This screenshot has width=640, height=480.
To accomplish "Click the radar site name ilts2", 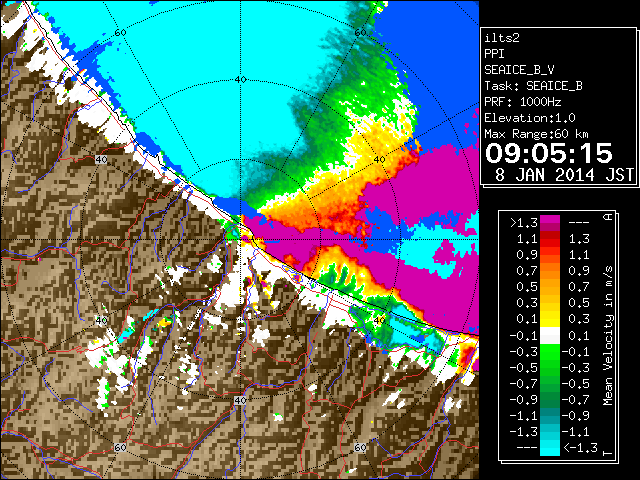I will [x=502, y=38].
